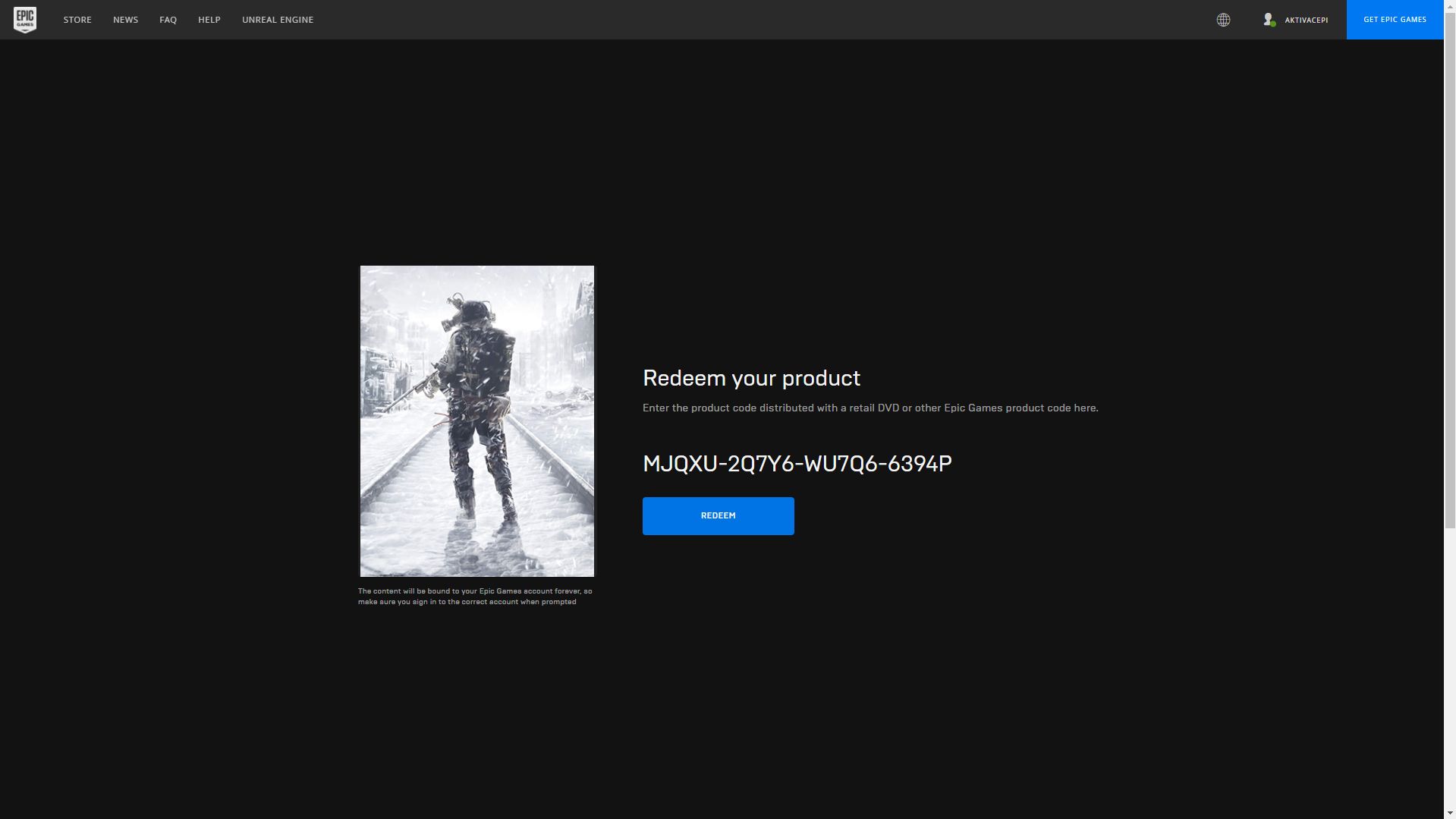This screenshot has width=1456, height=819.
Task: Click the blue Redeem button
Action: click(718, 516)
